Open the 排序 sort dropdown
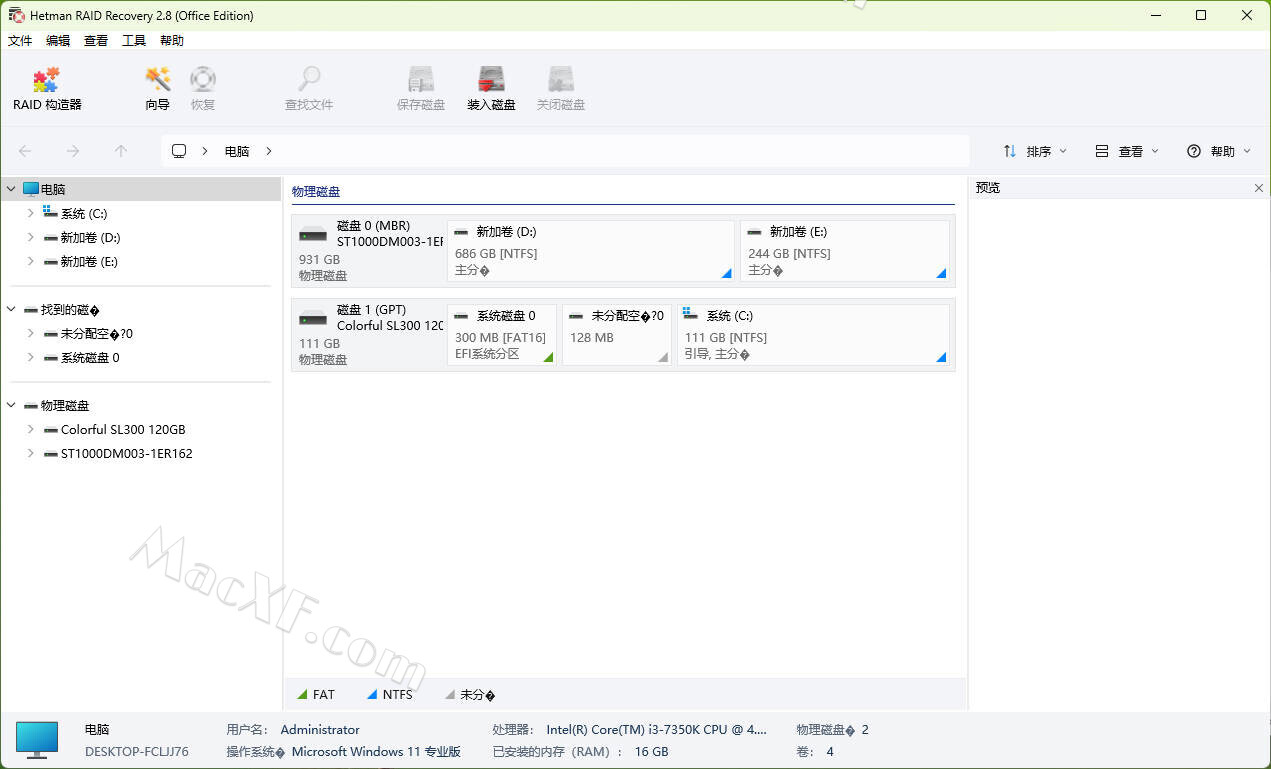The height and width of the screenshot is (769, 1271). click(x=1035, y=151)
